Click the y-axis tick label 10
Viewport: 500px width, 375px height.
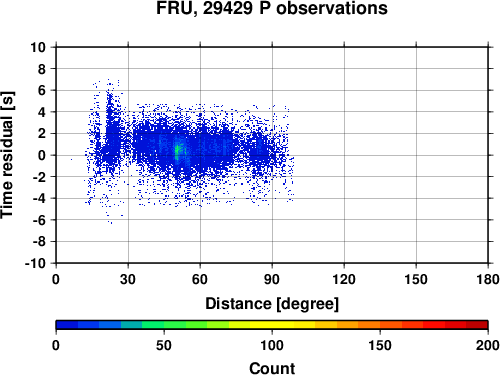pos(38,47)
